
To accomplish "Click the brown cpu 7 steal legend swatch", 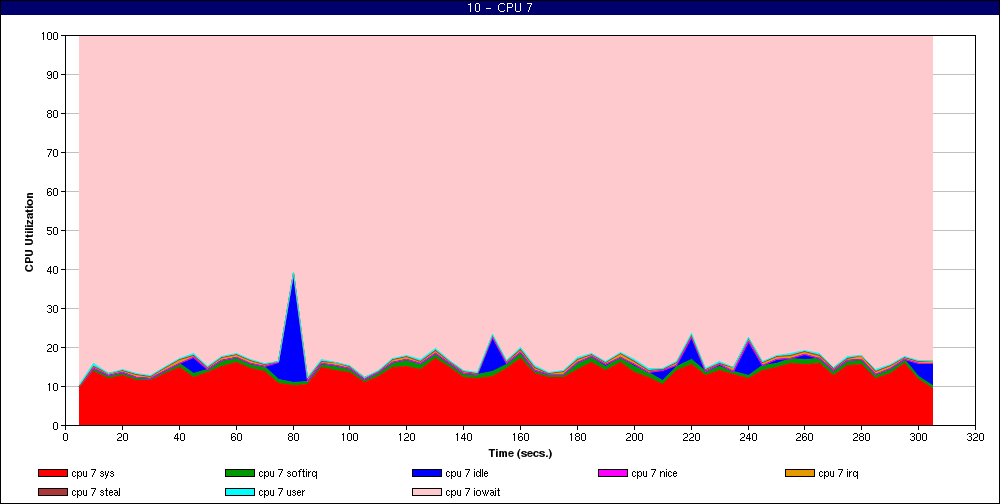I will 52,493.
